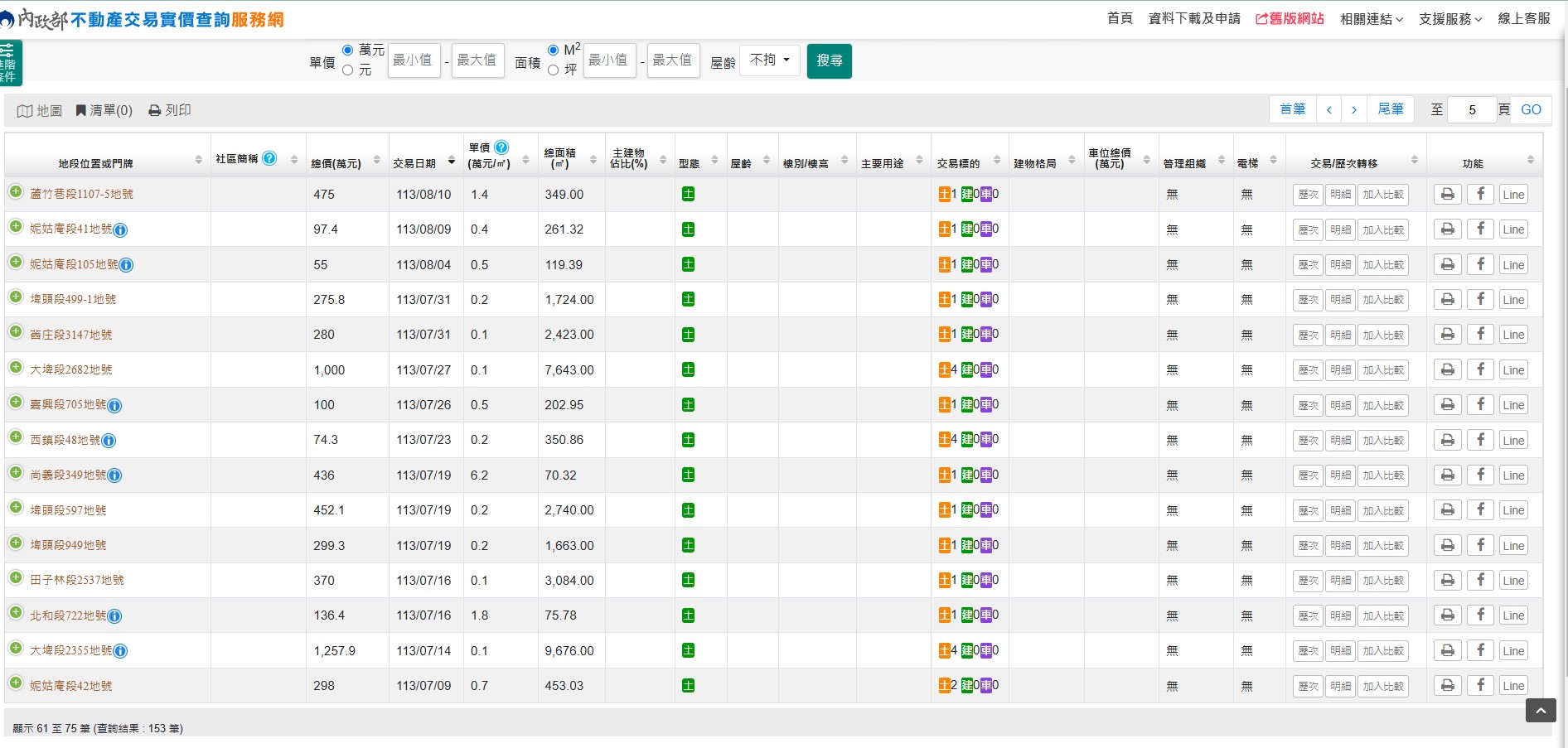Click the scroll-to-top arrow button
This screenshot has height=748, width=1568.
tap(1541, 711)
